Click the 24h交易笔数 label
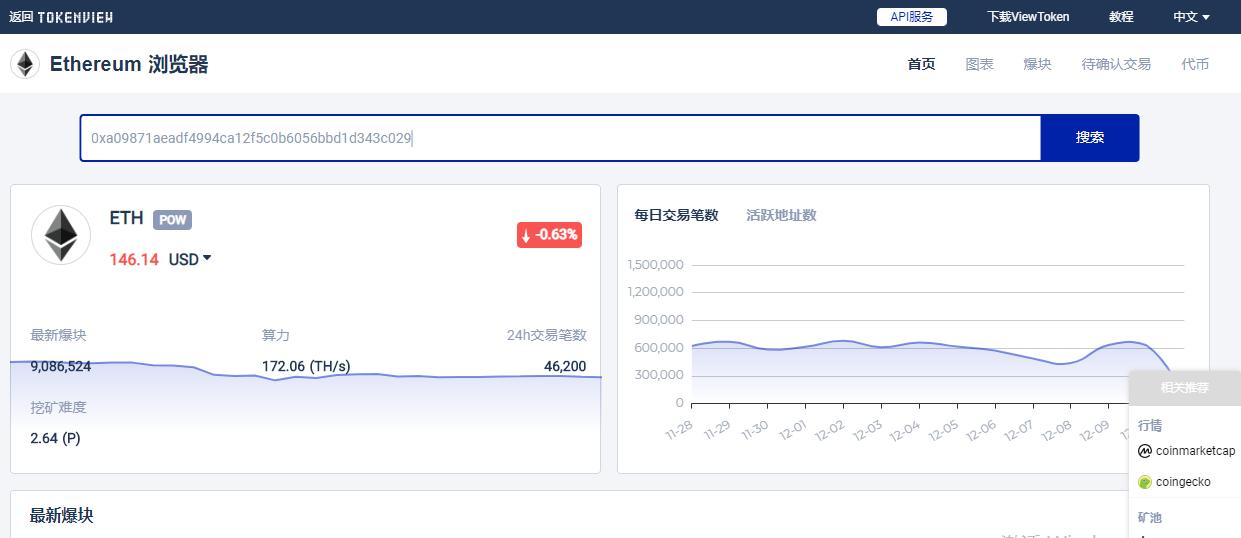1241x538 pixels. click(546, 335)
